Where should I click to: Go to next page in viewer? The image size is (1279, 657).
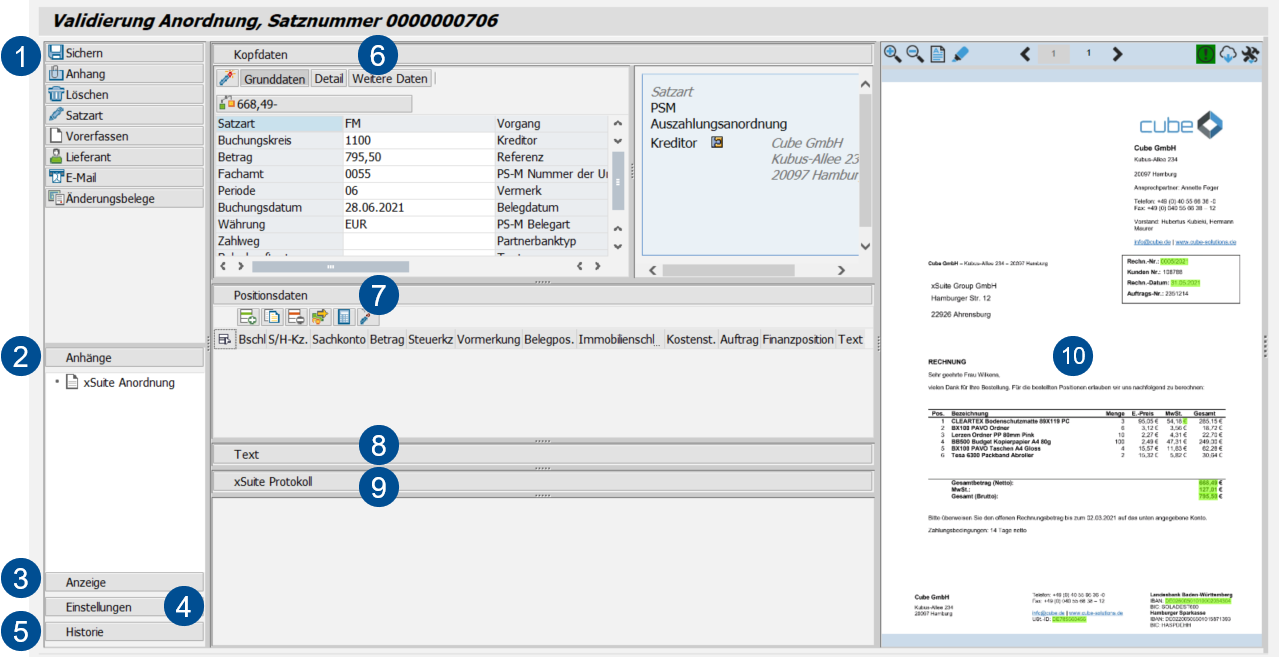[1117, 54]
